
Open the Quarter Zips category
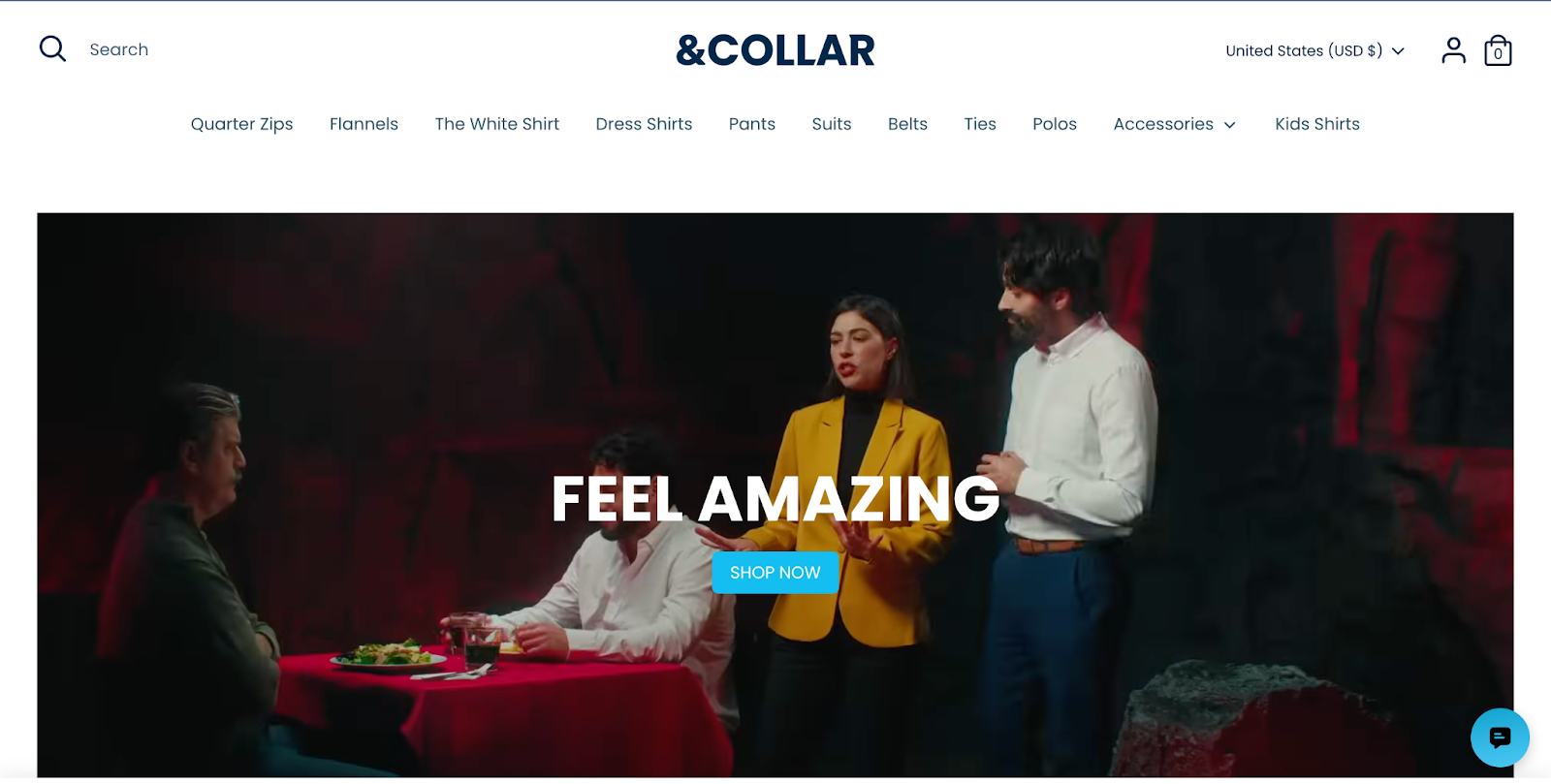pos(241,124)
